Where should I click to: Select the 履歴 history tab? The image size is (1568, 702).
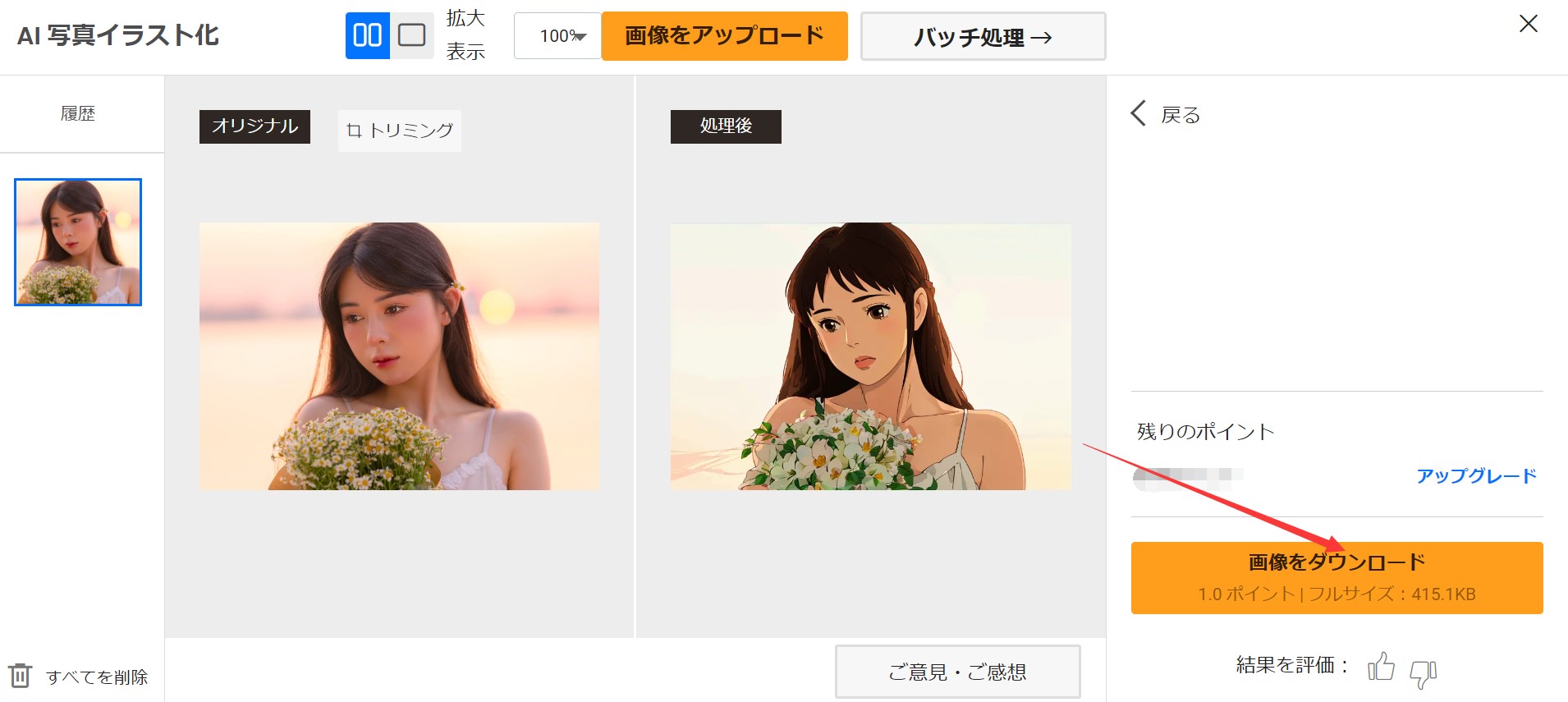[x=78, y=114]
